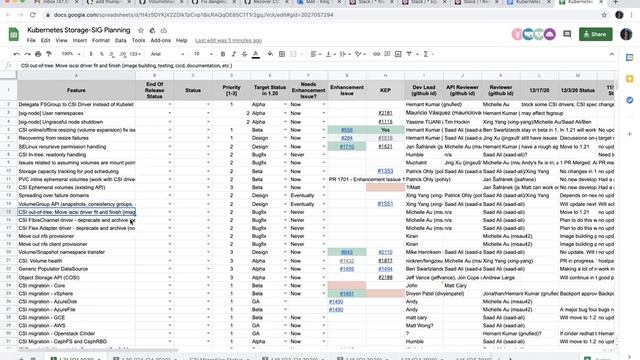Screen dimensions: 640x360
Task: Open the zoom 100% dropdown
Action: (71, 54)
